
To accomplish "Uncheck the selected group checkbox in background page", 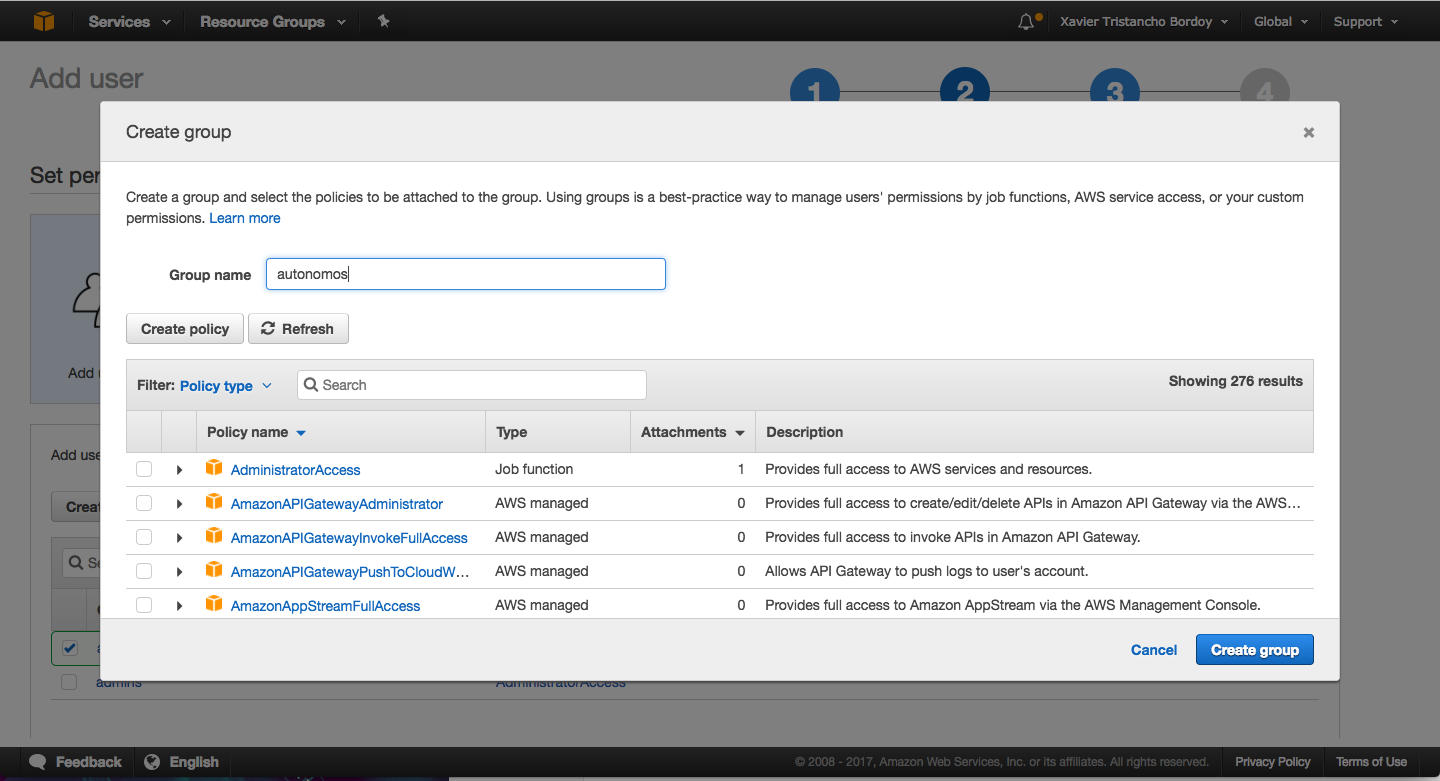I will click(69, 648).
